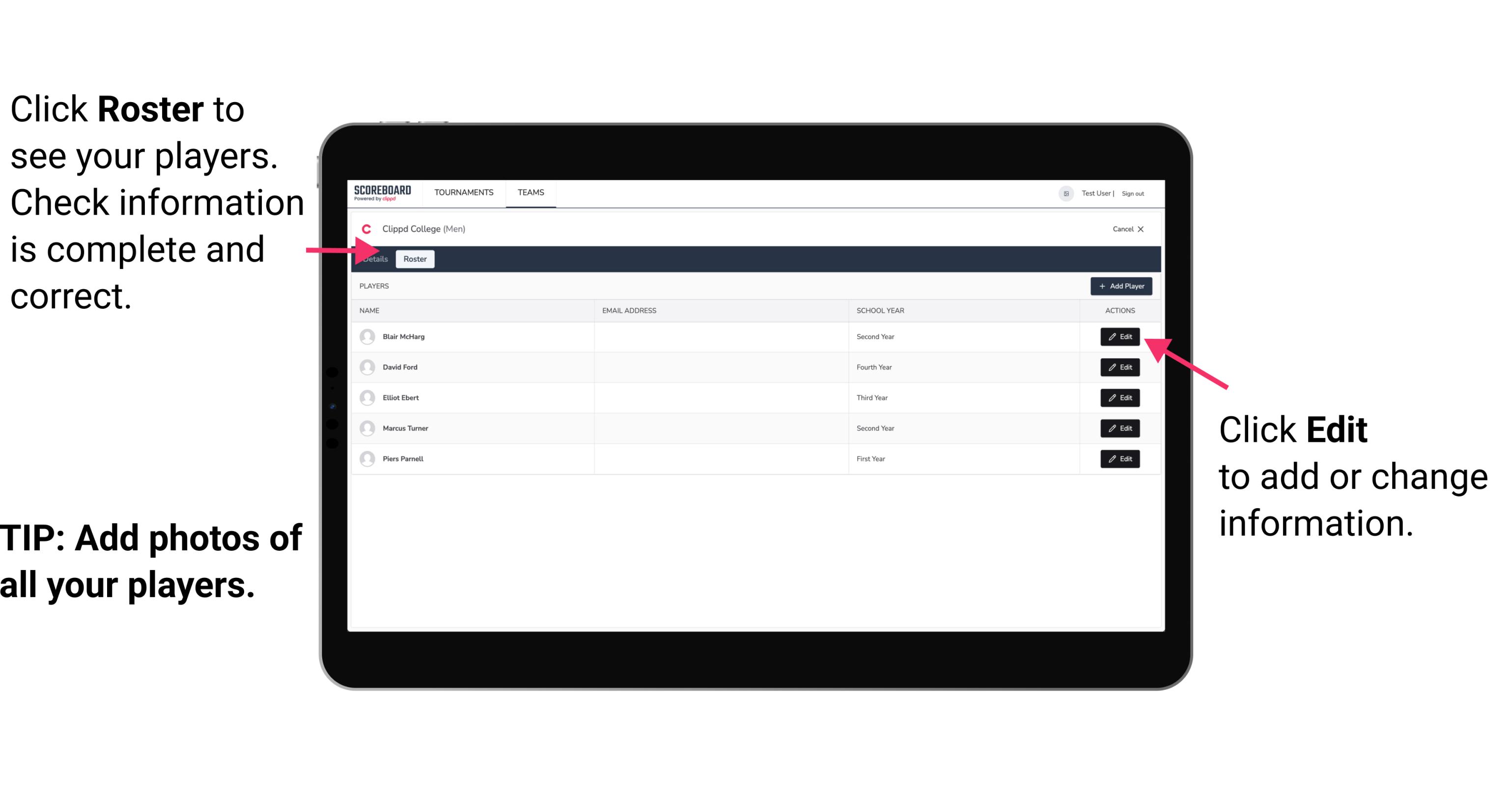Toggle the Test User account menu
Viewport: 1510px width, 812px height.
[1062, 193]
